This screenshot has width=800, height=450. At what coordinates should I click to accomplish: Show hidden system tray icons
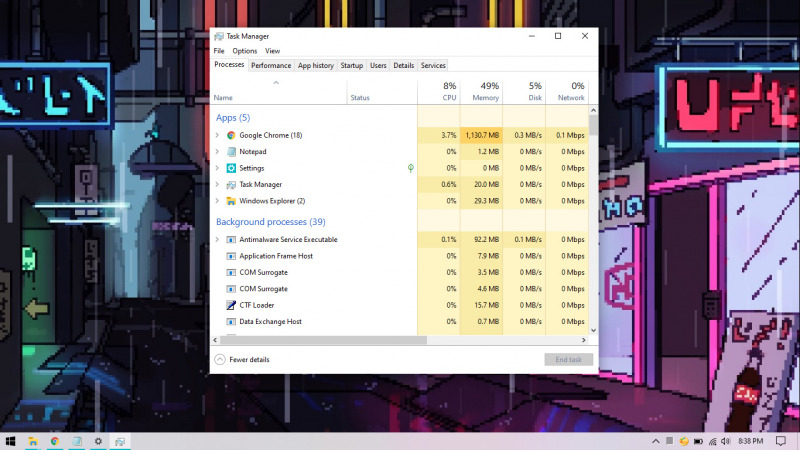[656, 441]
